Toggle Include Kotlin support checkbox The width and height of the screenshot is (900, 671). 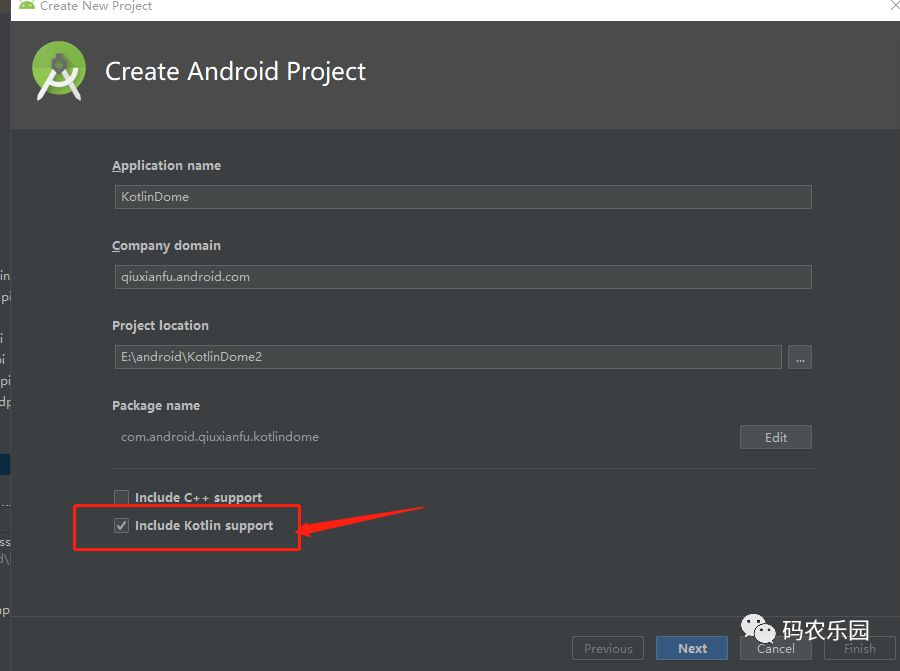pyautogui.click(x=121, y=525)
